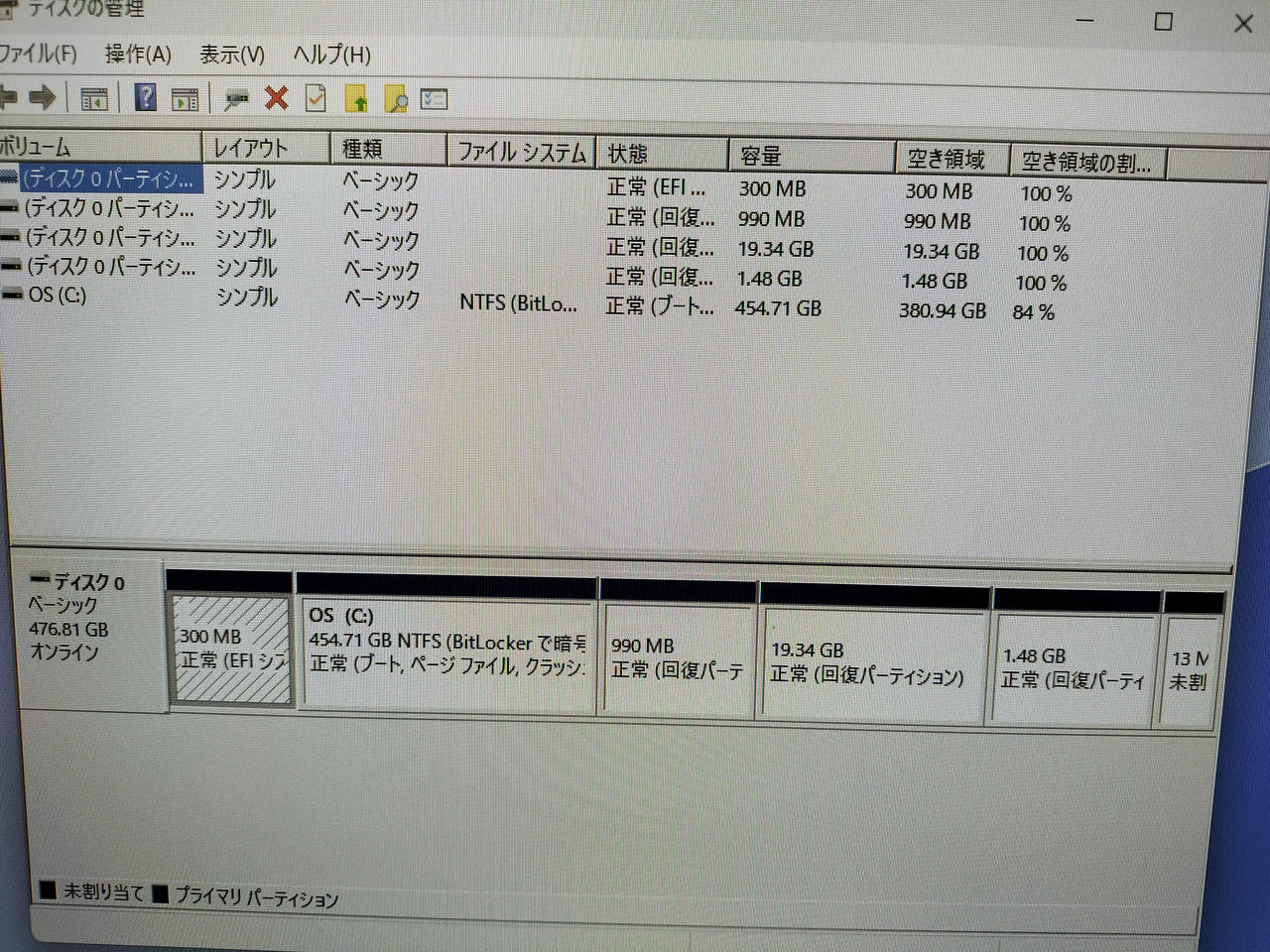Open the 操作(A) menu
1270x952 pixels.
point(138,55)
